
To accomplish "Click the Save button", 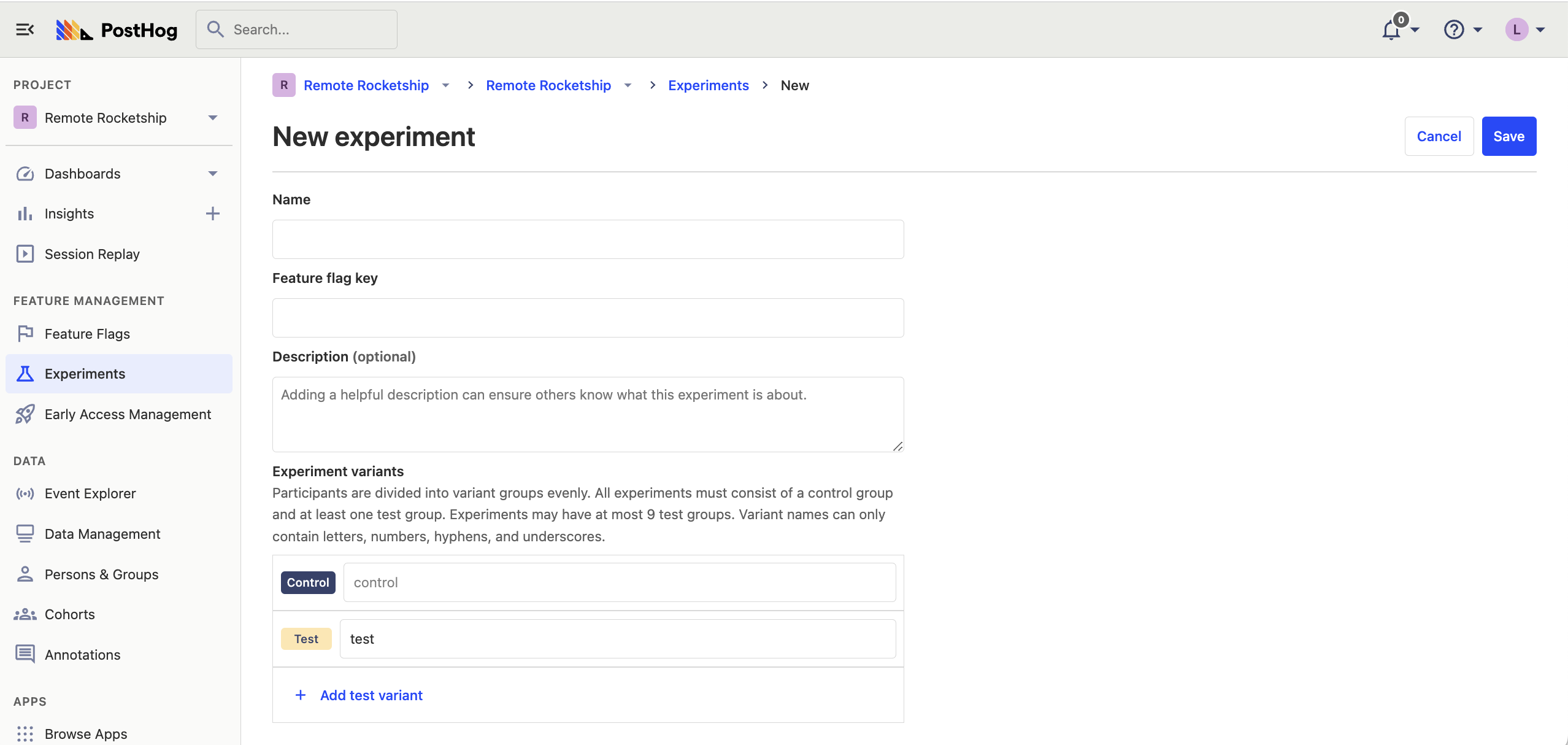I will (x=1508, y=136).
